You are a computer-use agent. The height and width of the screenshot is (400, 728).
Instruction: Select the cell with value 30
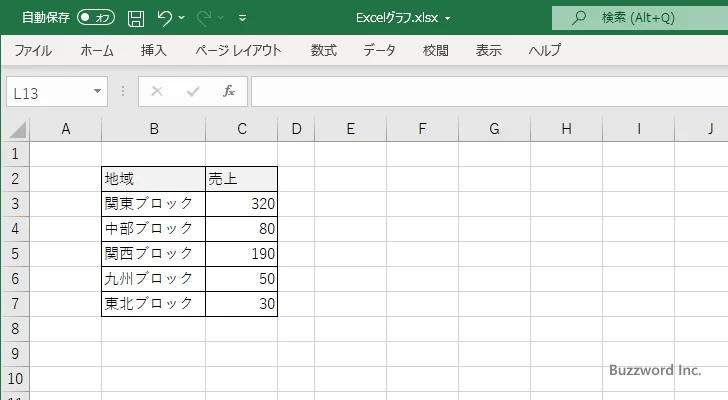click(241, 304)
